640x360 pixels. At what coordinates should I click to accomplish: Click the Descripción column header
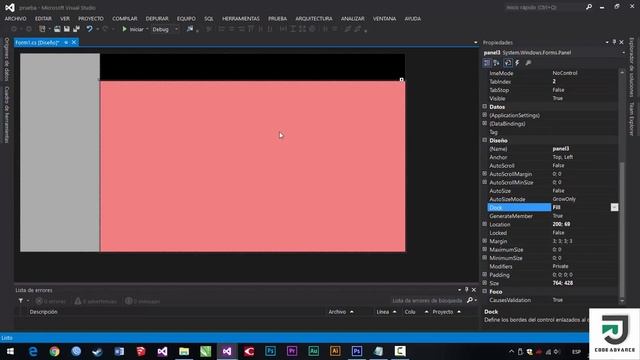point(43,312)
